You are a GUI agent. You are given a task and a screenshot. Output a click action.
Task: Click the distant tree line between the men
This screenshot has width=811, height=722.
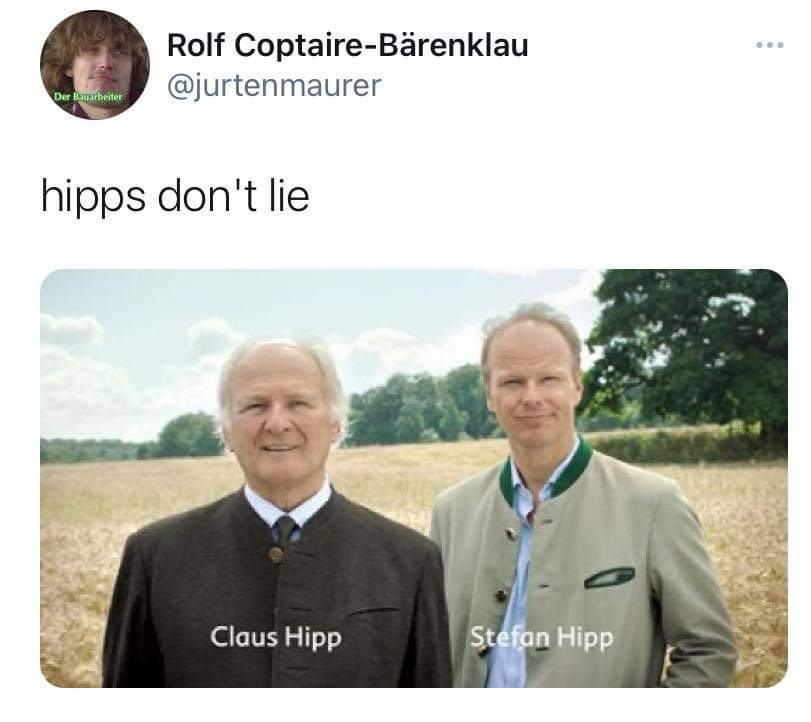click(416, 409)
